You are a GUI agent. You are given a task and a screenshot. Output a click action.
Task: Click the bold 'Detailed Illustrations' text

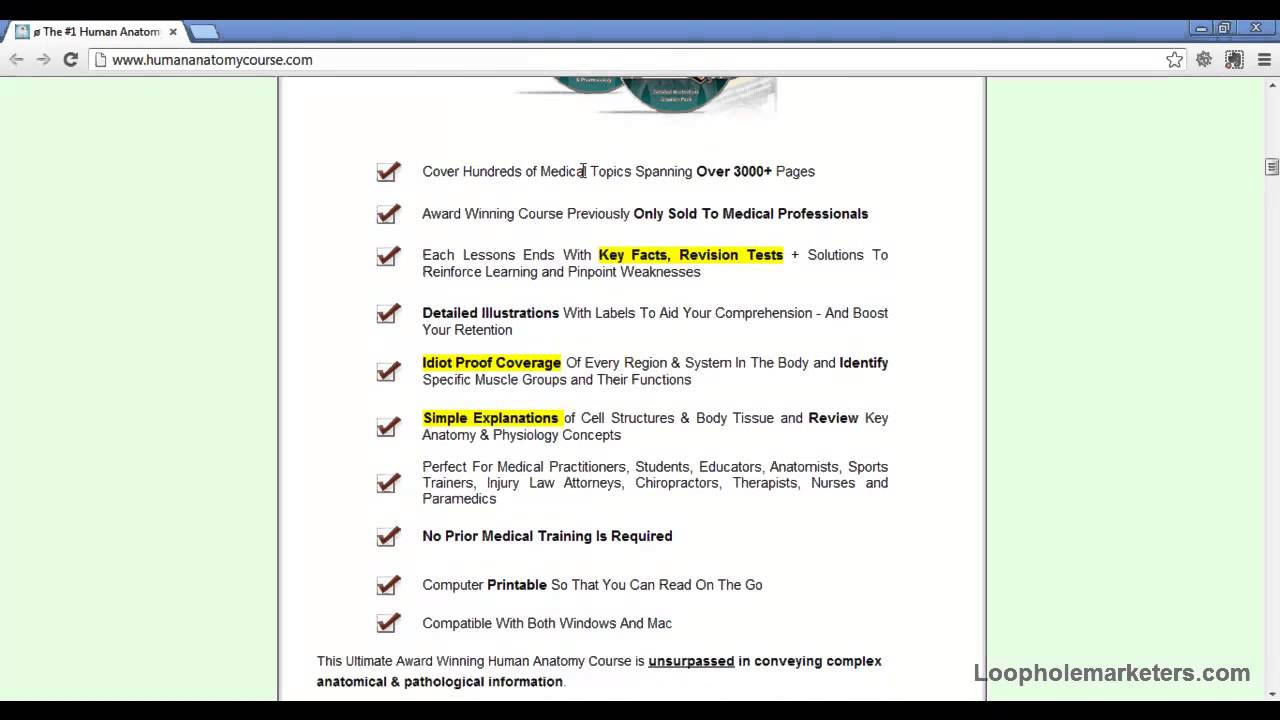pos(490,313)
